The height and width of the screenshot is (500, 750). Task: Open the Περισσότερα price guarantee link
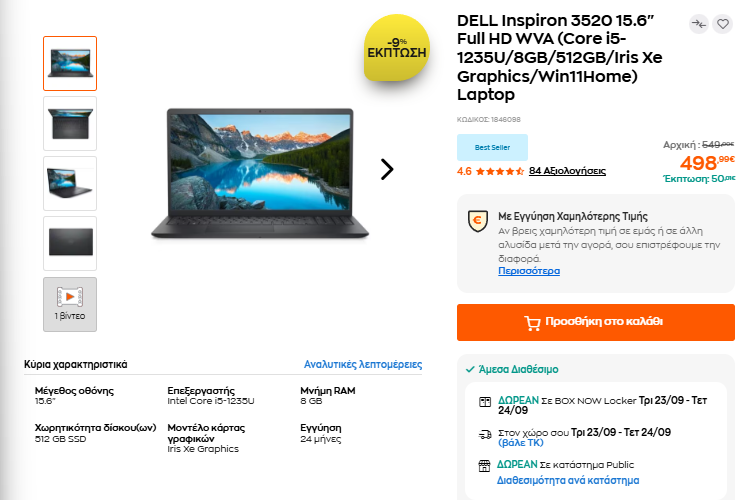(529, 271)
